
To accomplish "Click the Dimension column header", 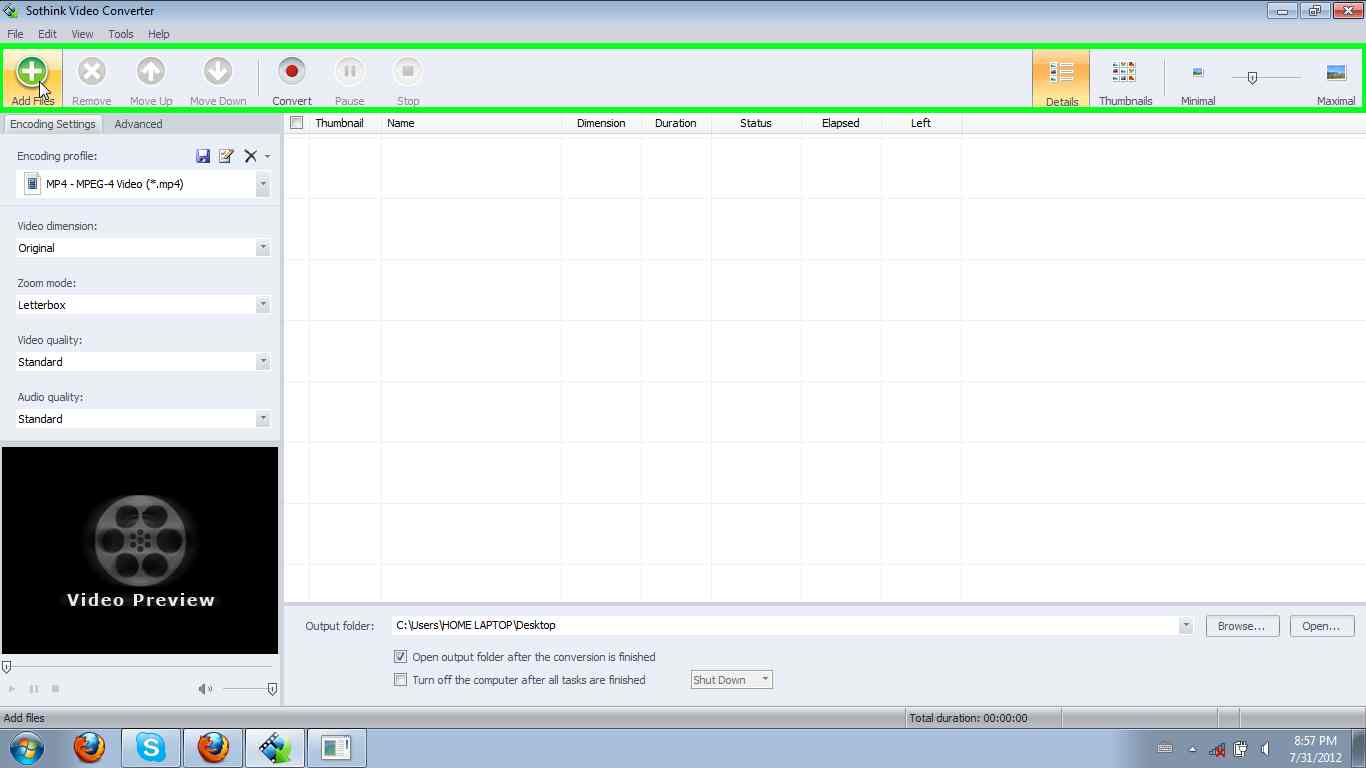I will click(601, 123).
